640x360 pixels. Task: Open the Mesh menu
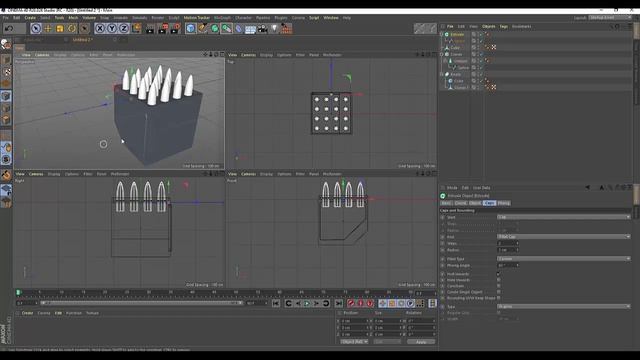tap(73, 18)
